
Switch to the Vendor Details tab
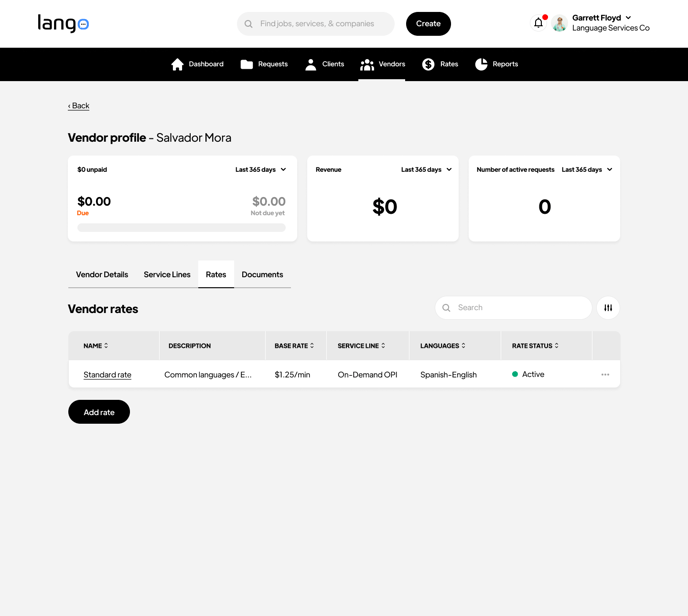point(102,274)
